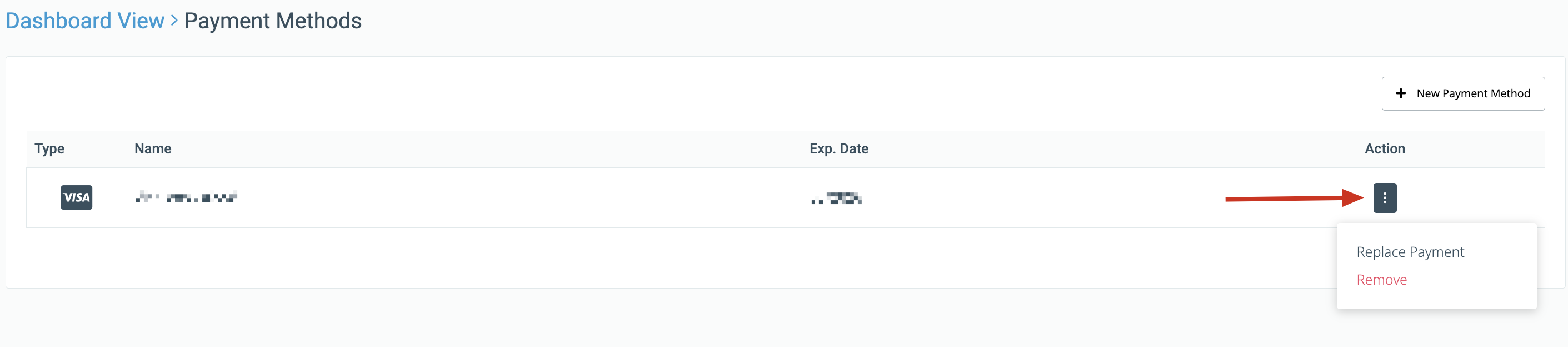Click the VISA card logo
The width and height of the screenshot is (1568, 347).
(77, 198)
